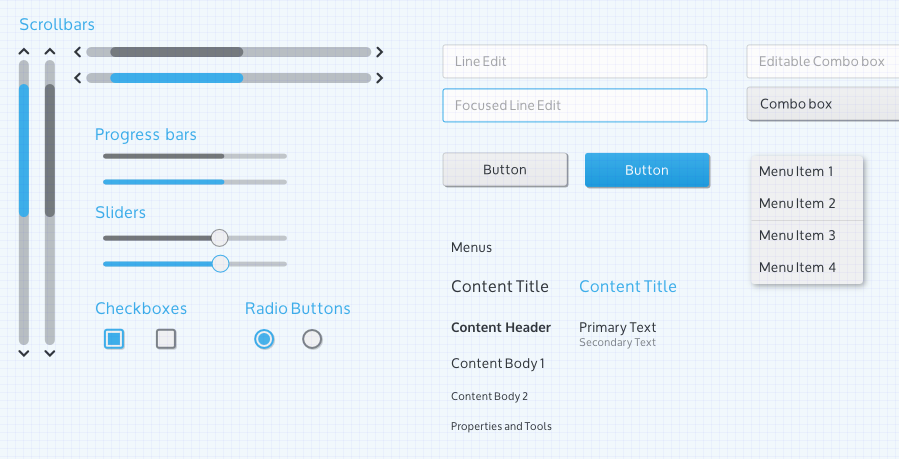Click the Editable Combo box field
Viewport: 899px width, 459px height.
point(822,61)
